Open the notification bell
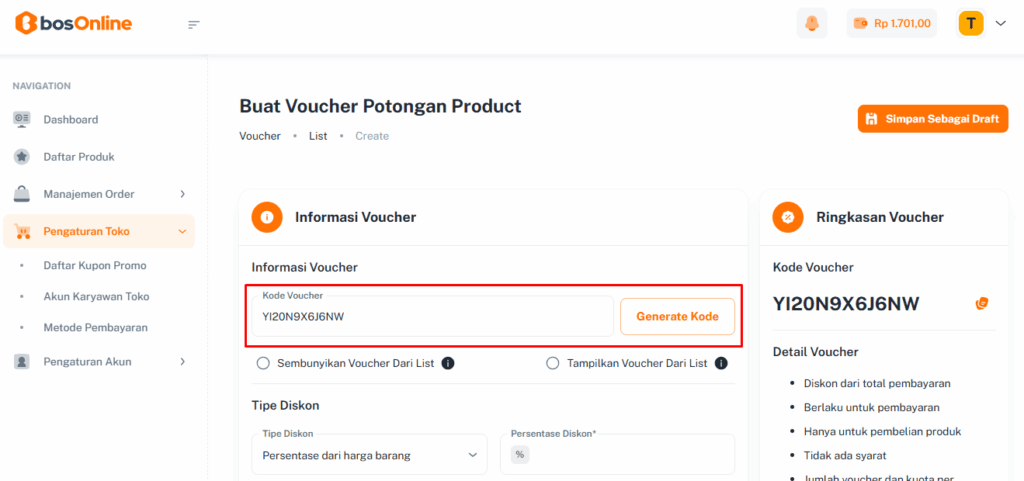This screenshot has width=1024, height=481. 811,23
